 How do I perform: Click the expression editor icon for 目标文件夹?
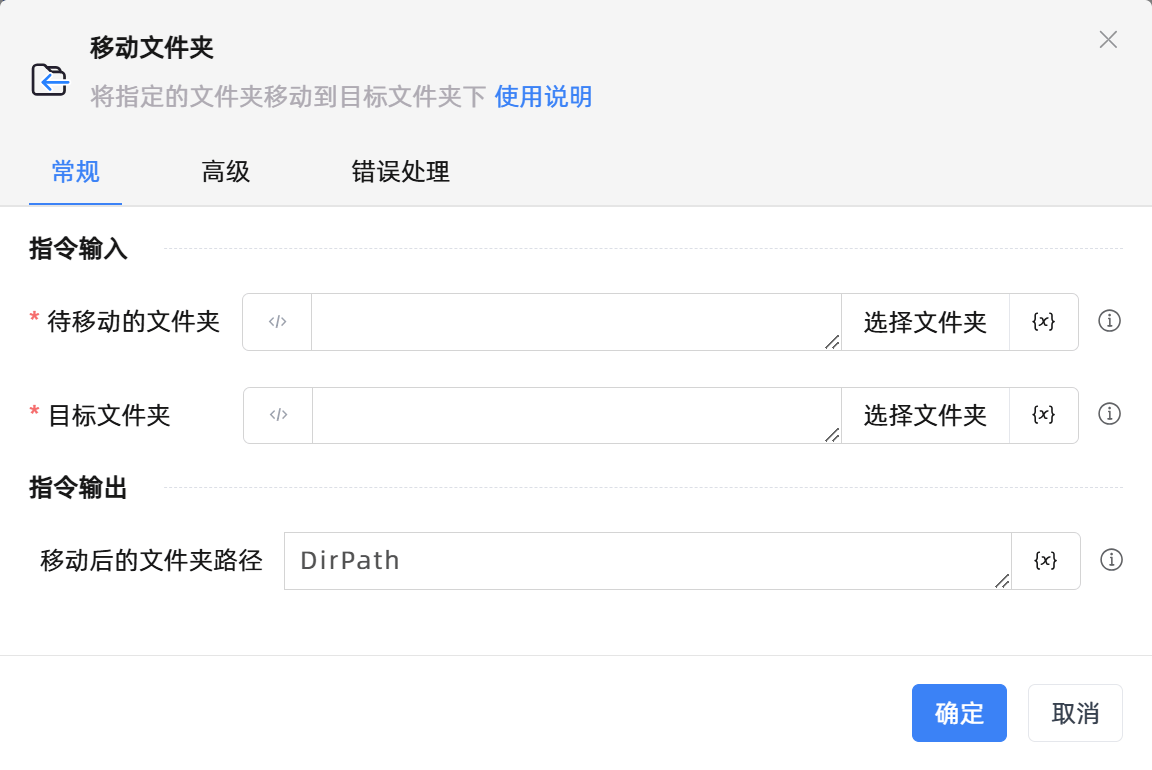point(277,415)
